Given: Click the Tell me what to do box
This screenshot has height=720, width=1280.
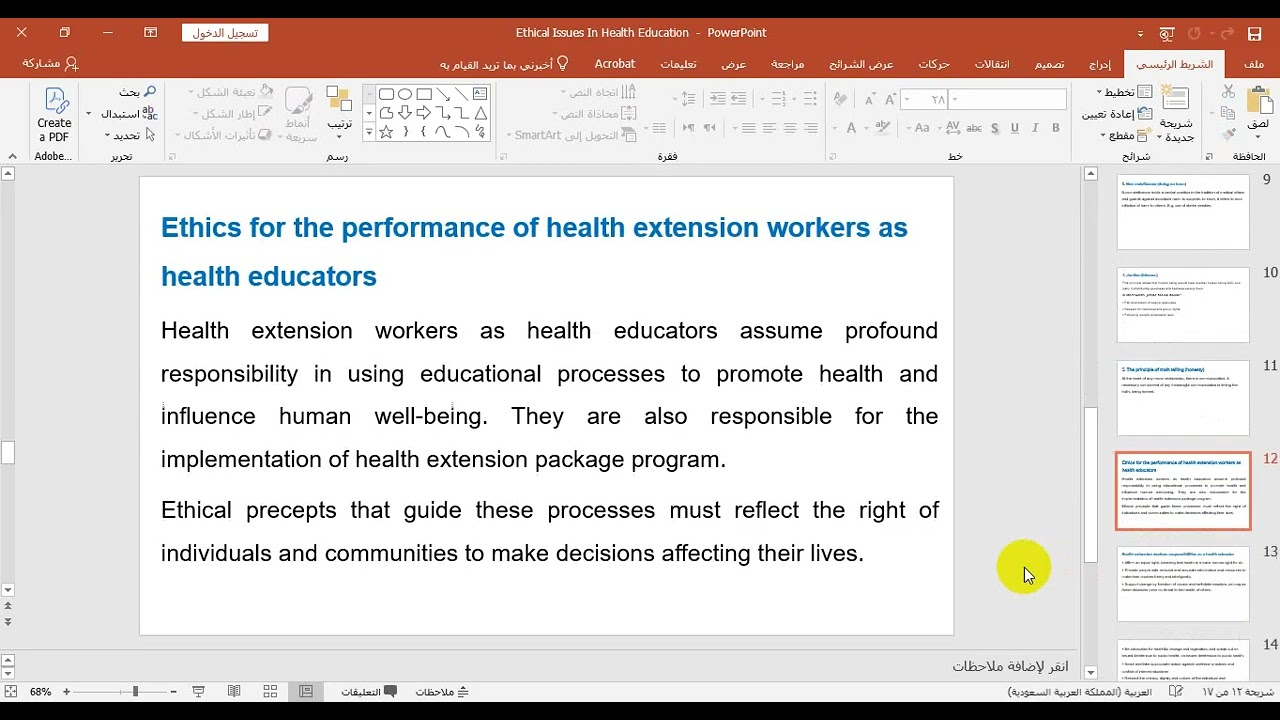Looking at the screenshot, I should pos(505,64).
